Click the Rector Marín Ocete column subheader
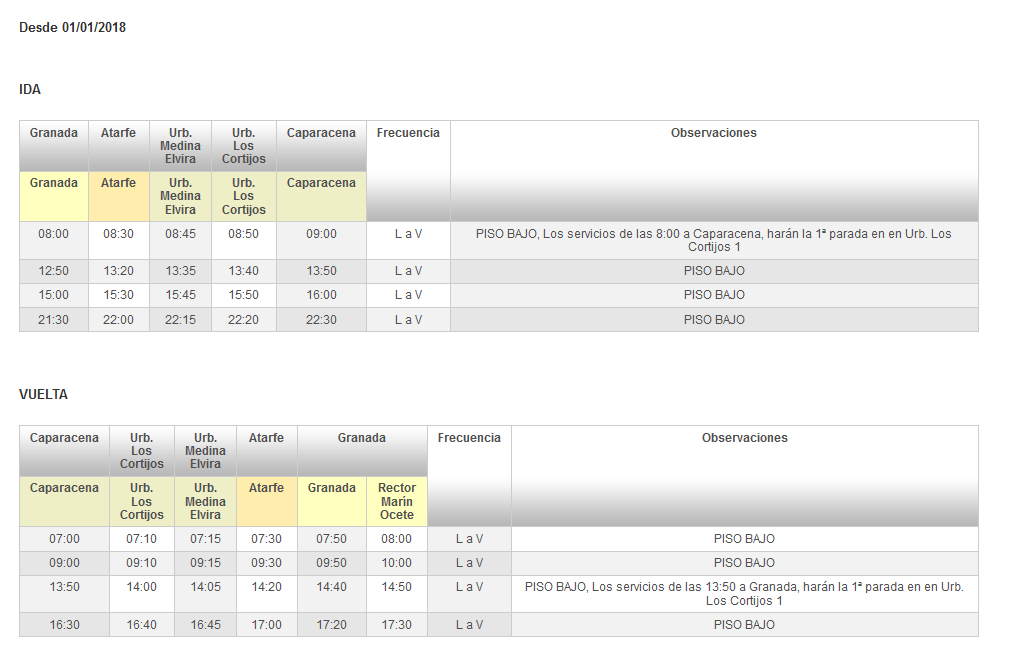 click(397, 501)
